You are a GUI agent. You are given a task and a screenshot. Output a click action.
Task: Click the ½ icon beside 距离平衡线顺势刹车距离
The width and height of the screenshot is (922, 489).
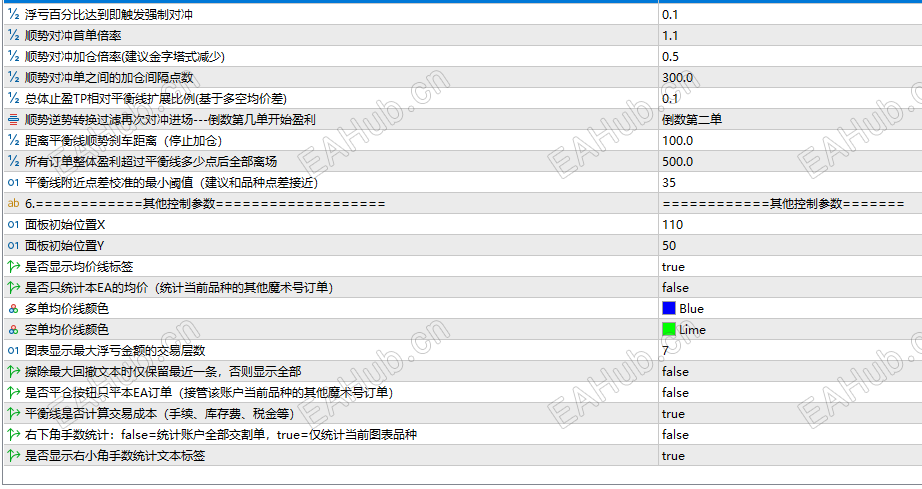[x=14, y=140]
